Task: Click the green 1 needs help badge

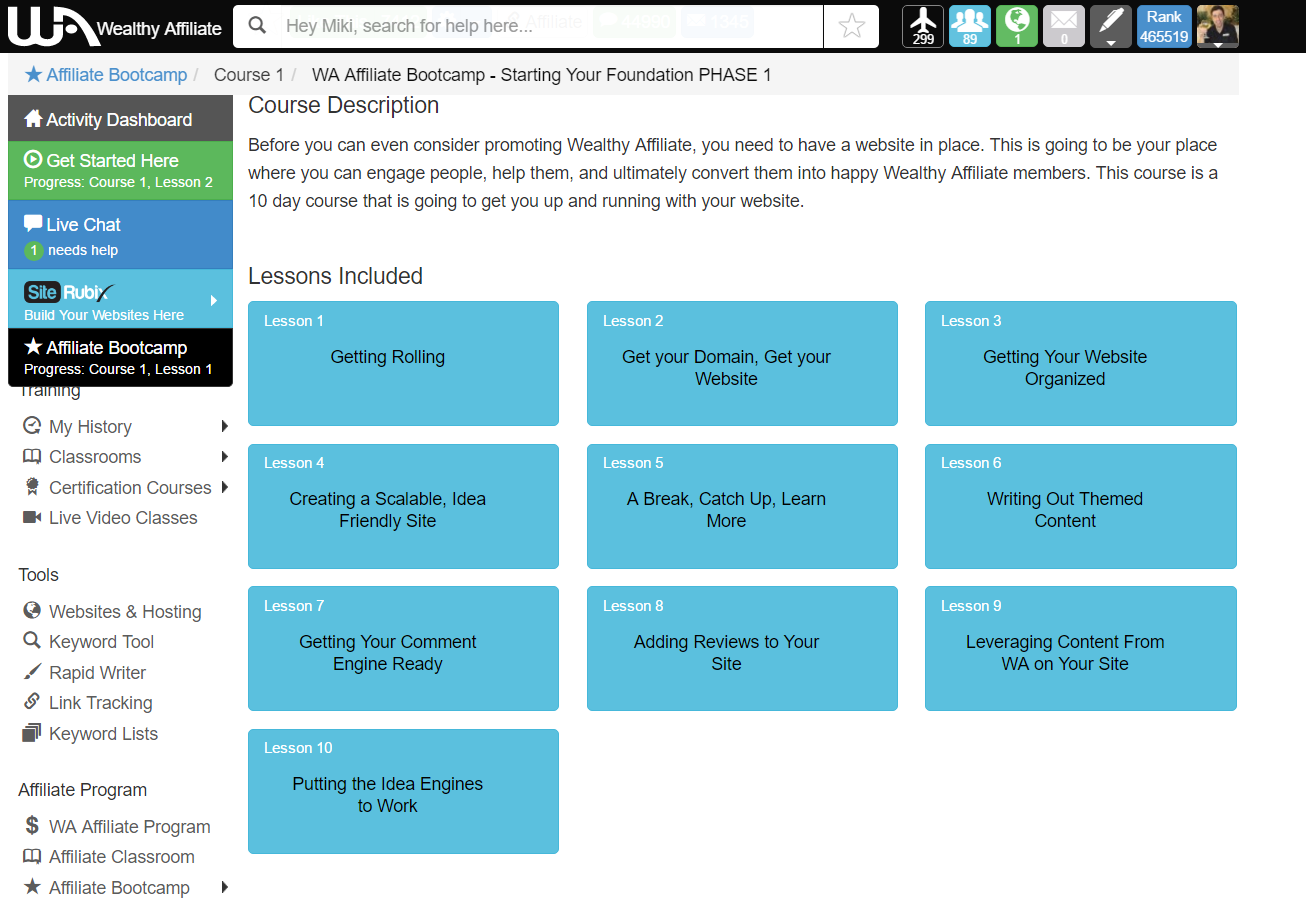Action: coord(34,250)
